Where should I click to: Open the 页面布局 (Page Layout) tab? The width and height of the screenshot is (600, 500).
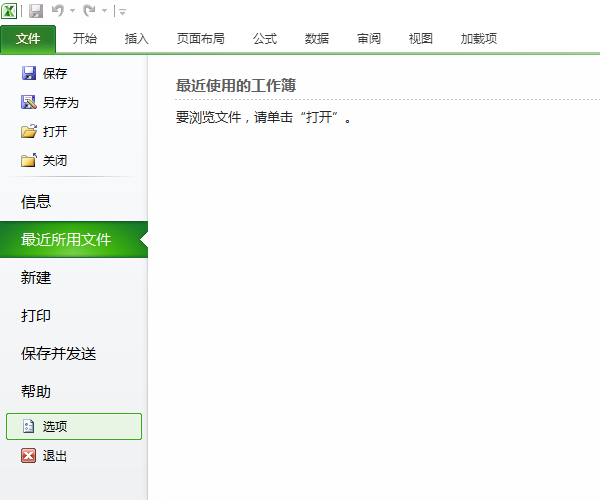point(200,39)
